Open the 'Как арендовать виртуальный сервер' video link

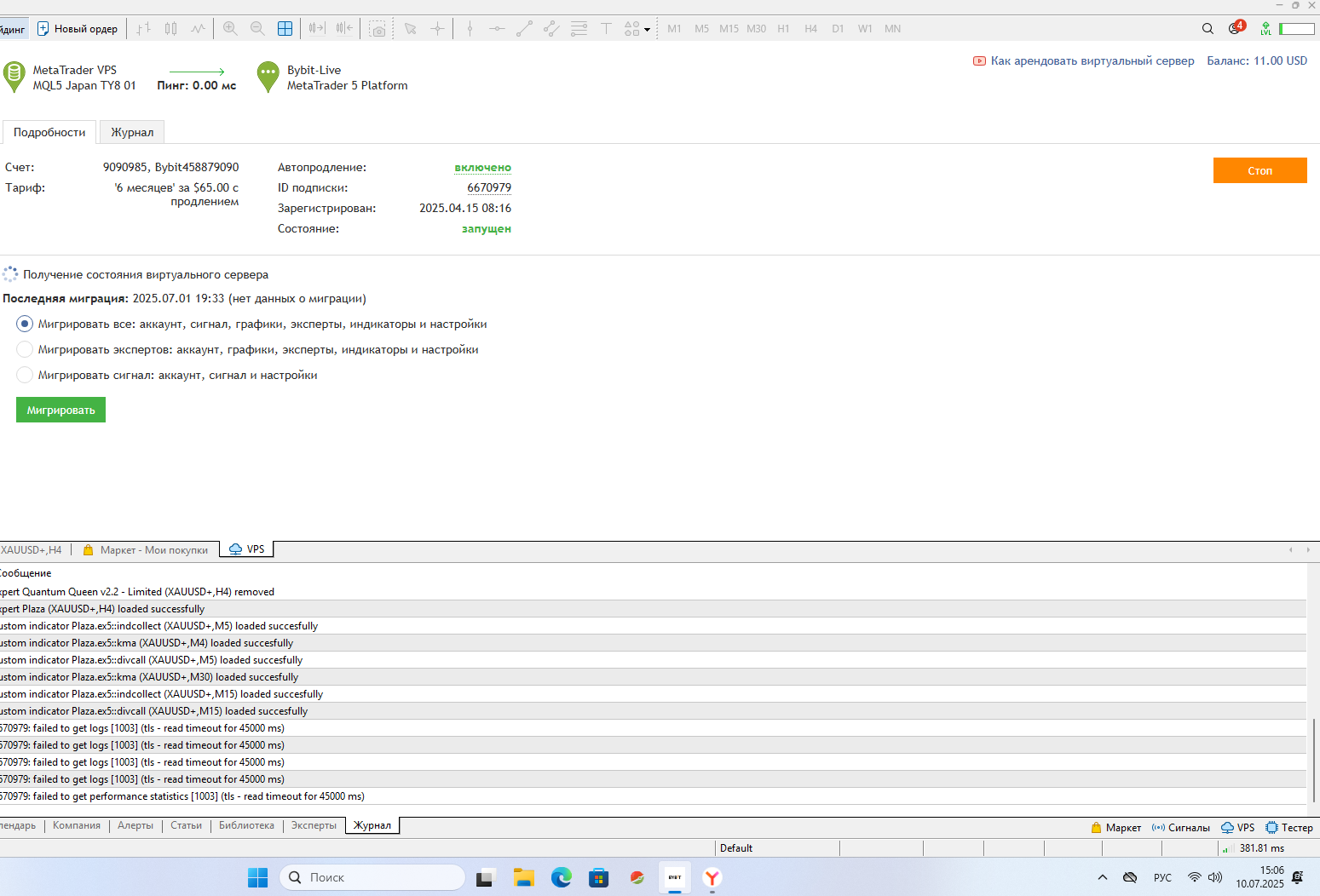[x=1084, y=61]
